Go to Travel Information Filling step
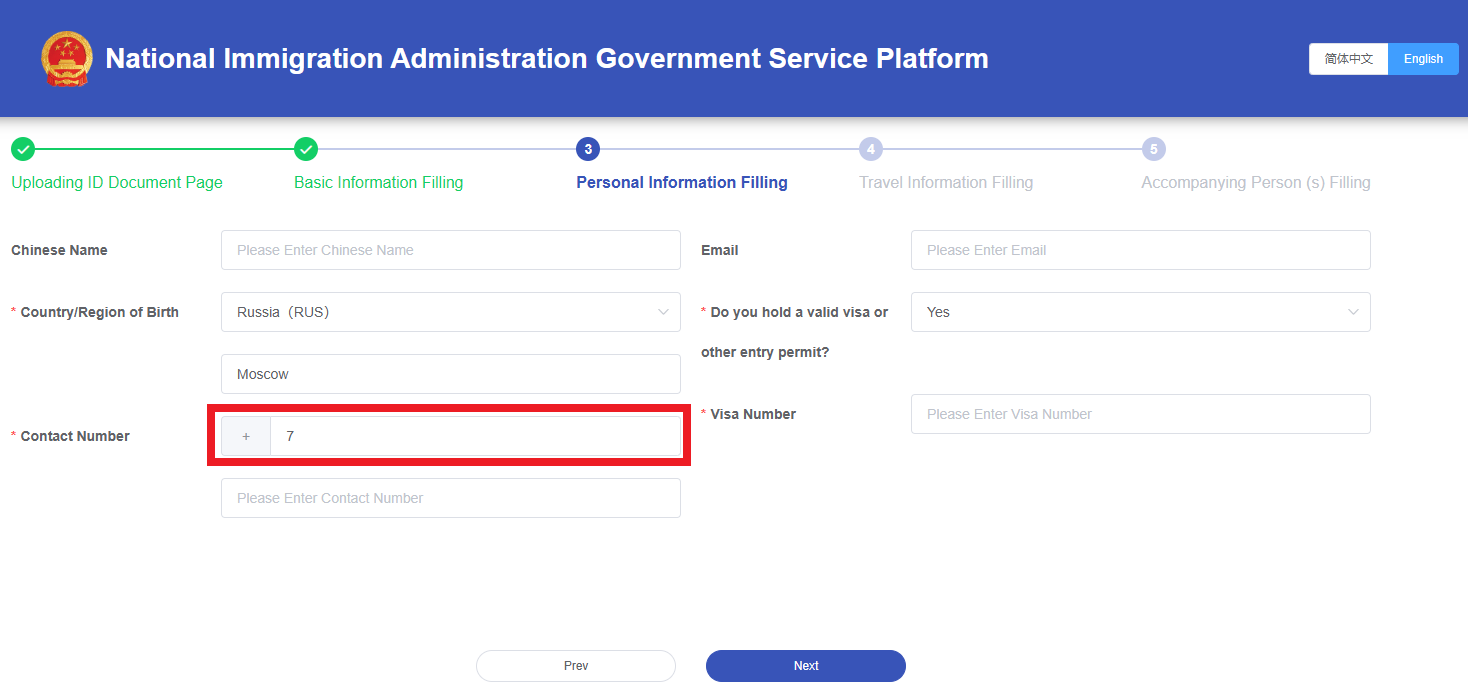 [x=946, y=182]
